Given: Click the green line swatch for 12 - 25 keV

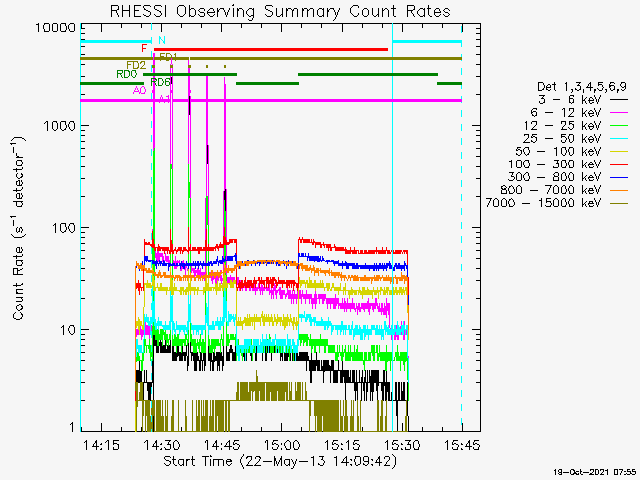Looking at the screenshot, I should point(619,126).
